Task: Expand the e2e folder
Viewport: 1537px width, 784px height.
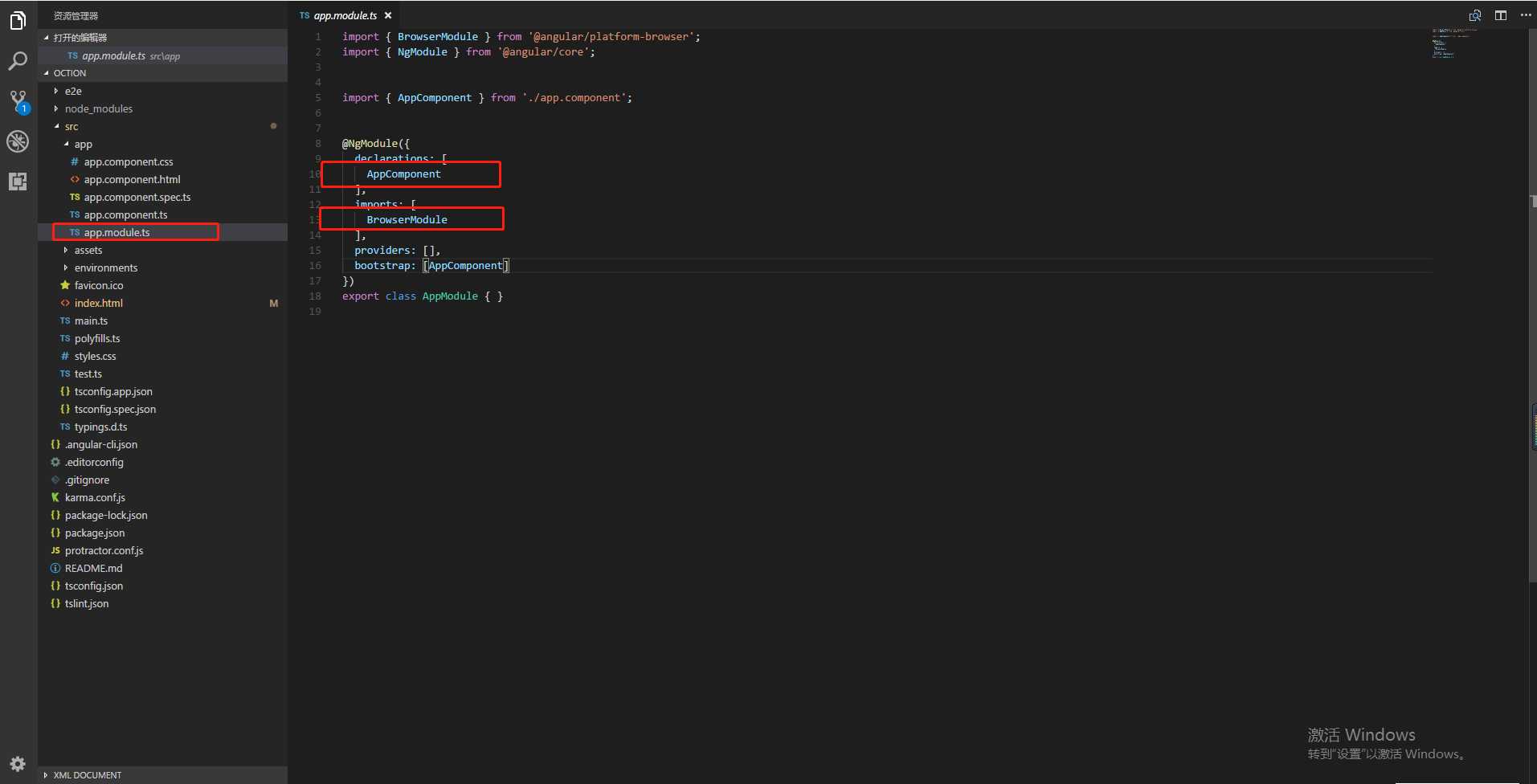Action: [73, 91]
